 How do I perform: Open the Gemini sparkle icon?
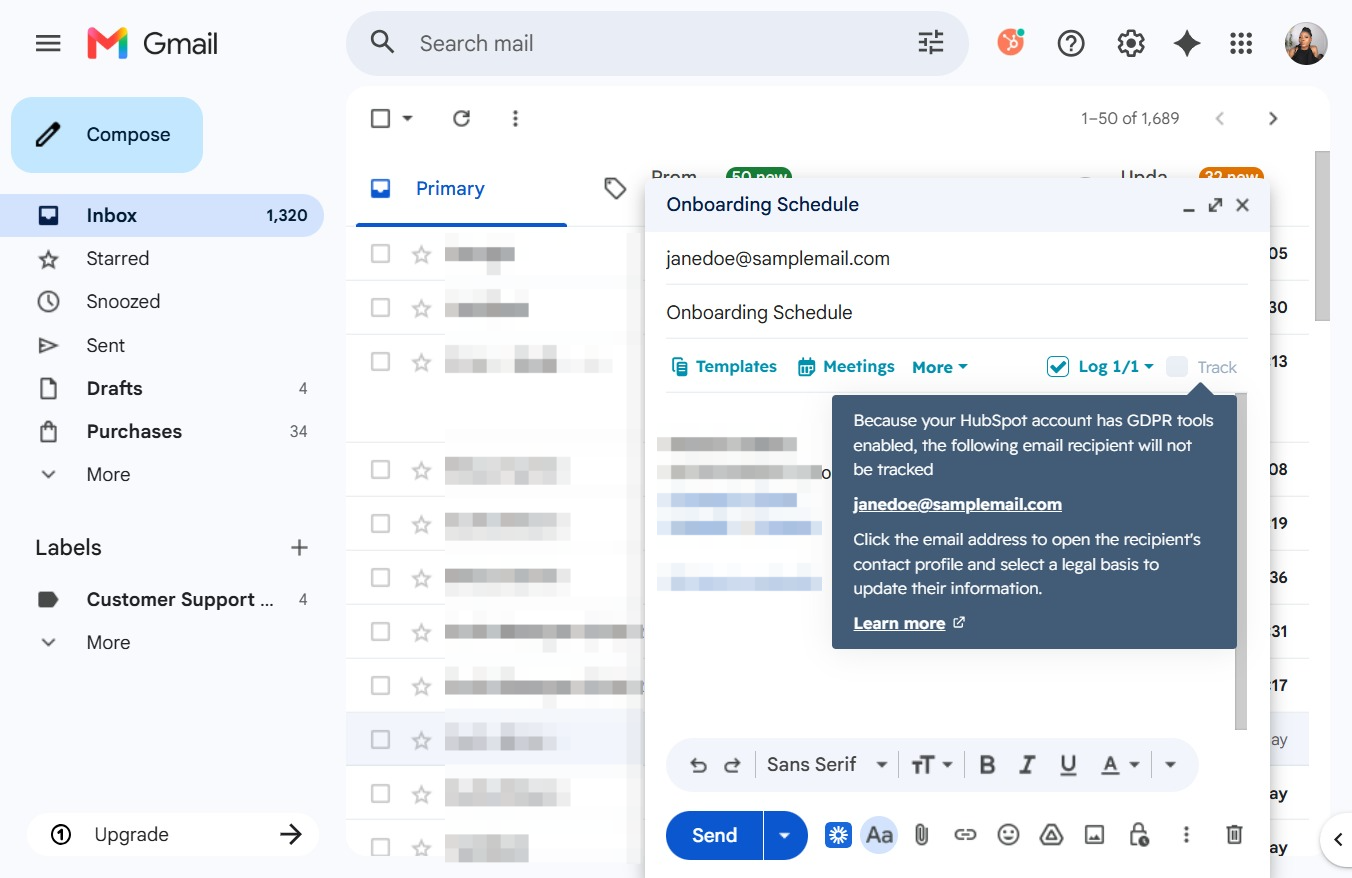pos(1187,43)
